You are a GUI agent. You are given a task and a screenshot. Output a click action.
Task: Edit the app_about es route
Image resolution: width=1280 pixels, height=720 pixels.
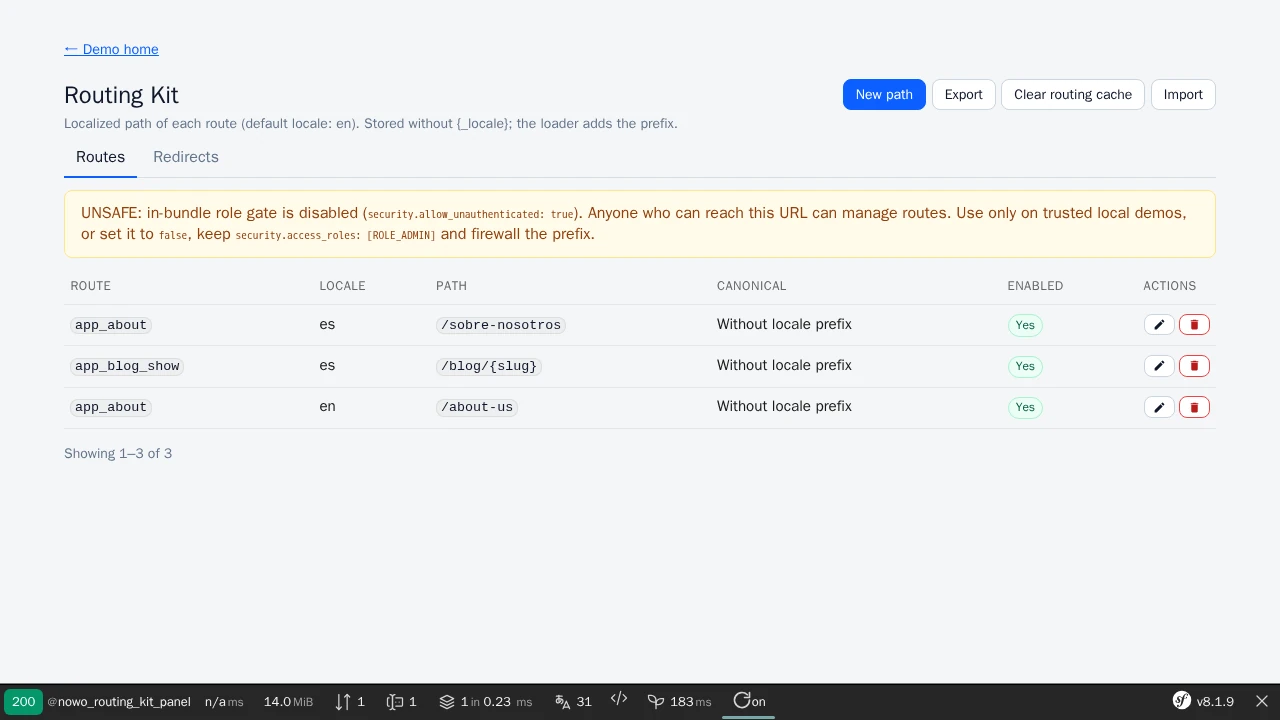(1159, 325)
